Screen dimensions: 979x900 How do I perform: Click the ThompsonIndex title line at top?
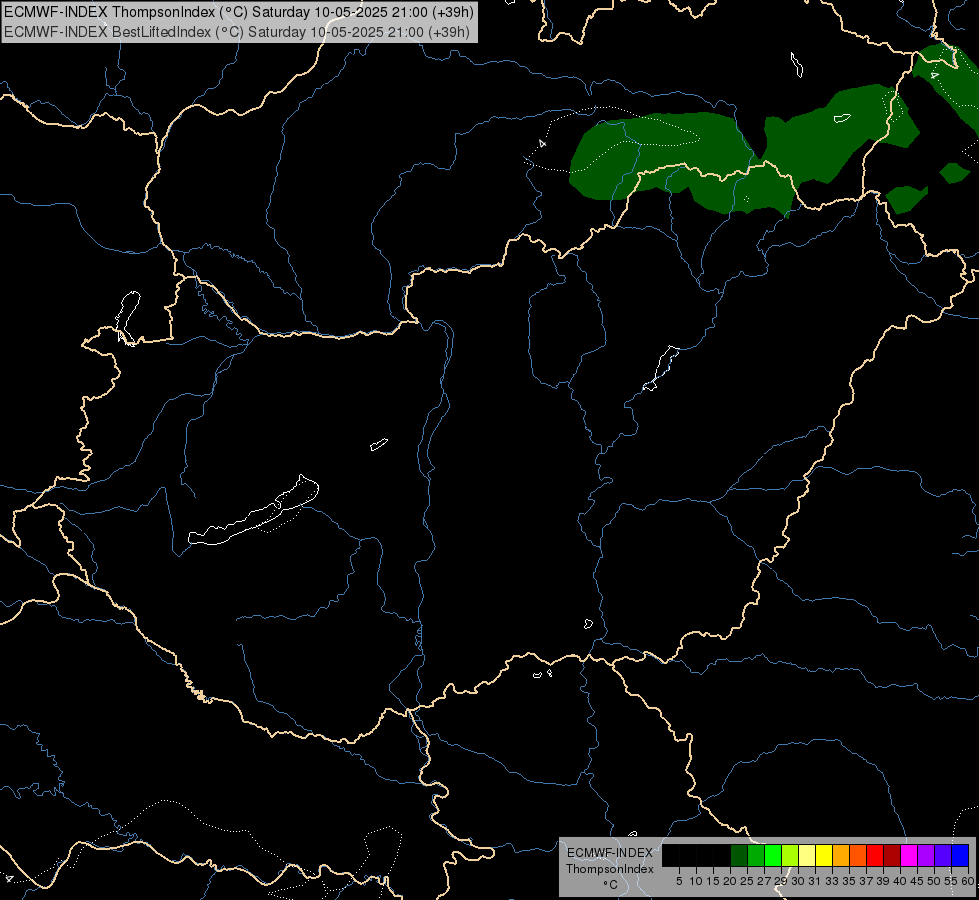[x=239, y=12]
